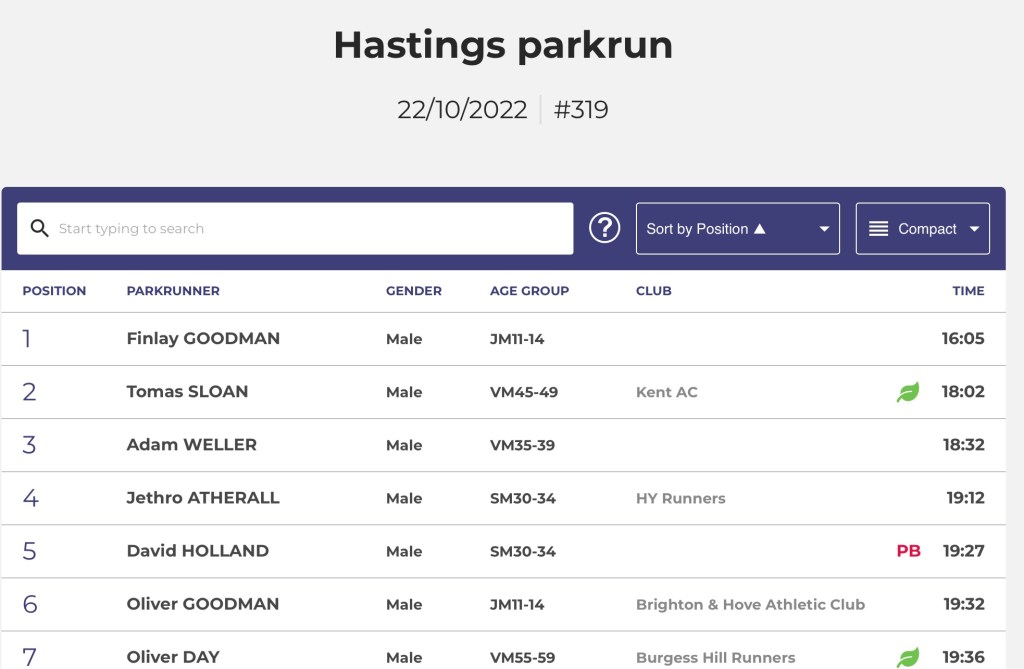
Task: Click the green leaf icon for Tomas Sloan
Action: 907,392
